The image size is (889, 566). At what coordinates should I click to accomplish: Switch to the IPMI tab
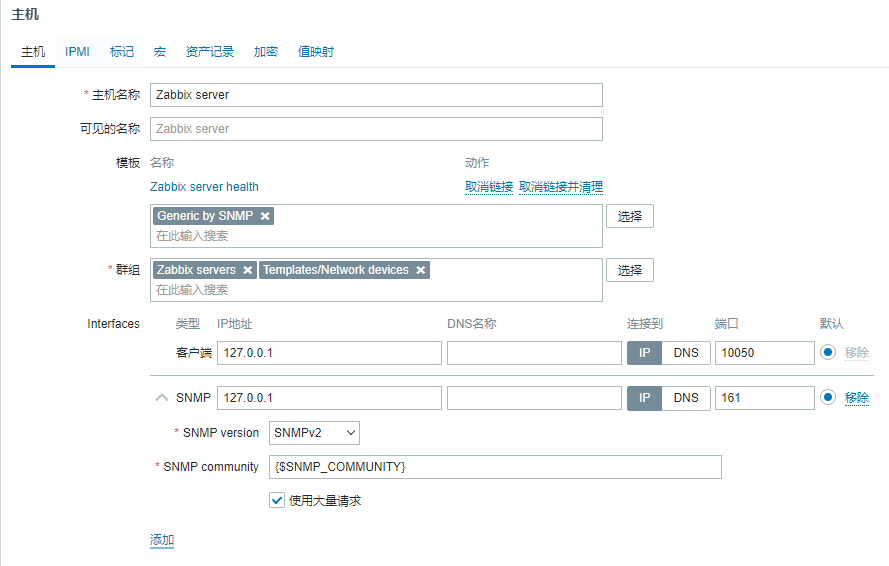pos(77,52)
